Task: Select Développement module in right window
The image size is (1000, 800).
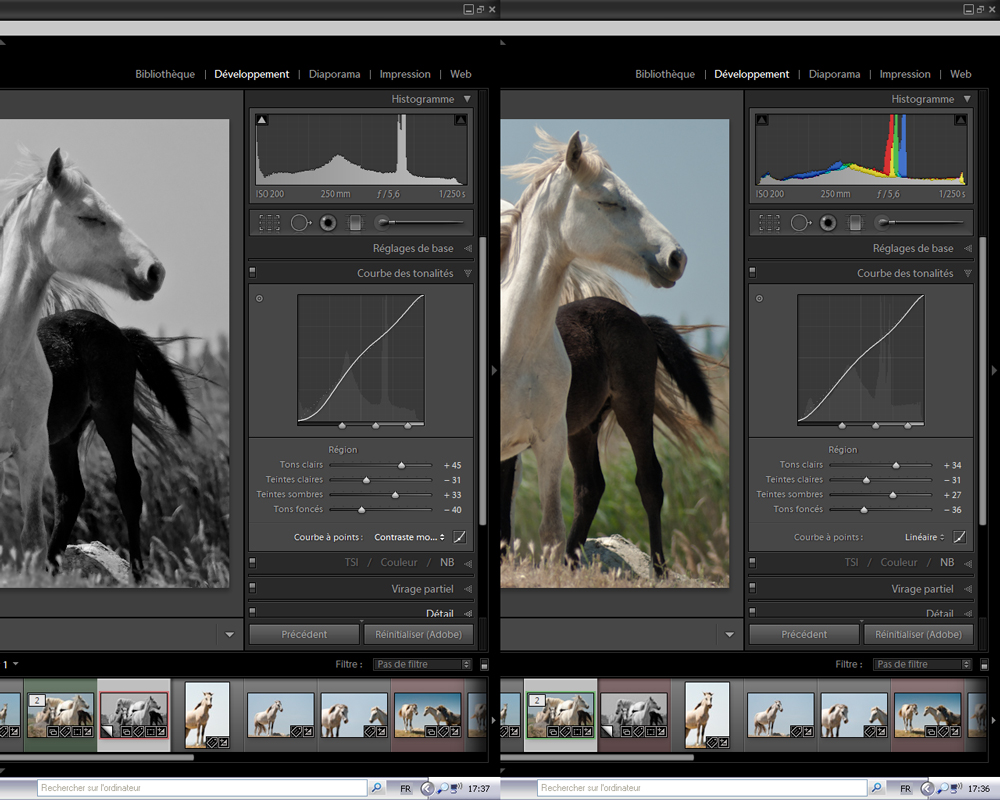Action: point(752,74)
